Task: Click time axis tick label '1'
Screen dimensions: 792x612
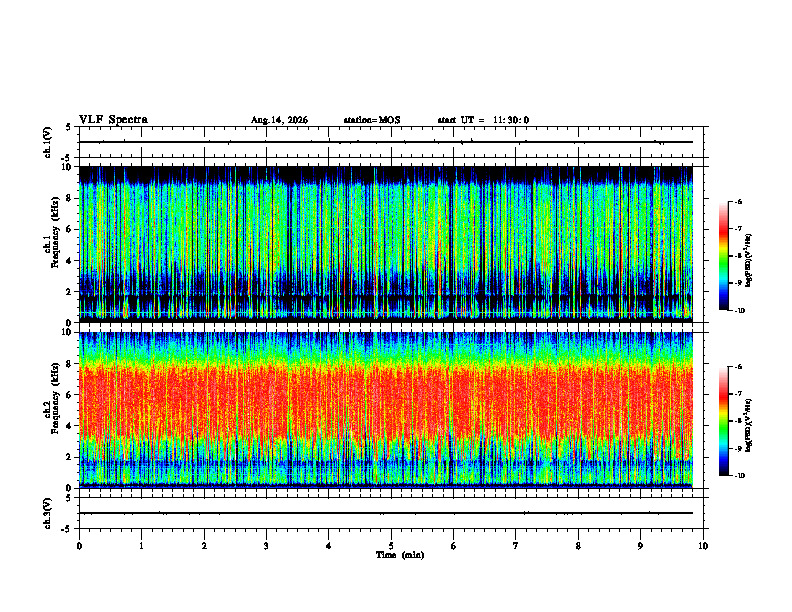Action: pos(141,546)
